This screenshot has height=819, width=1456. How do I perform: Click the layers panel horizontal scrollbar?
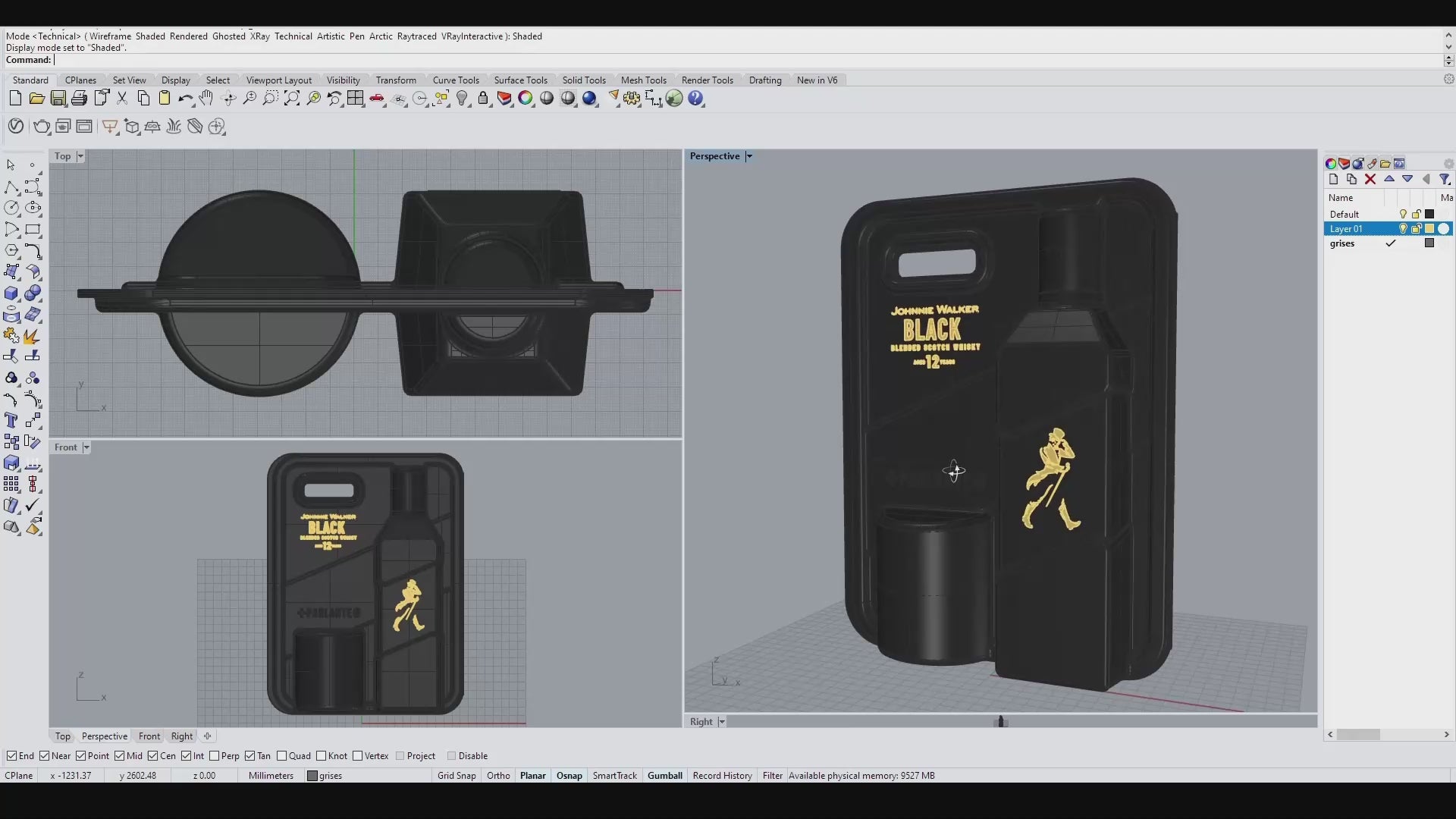(x=1388, y=735)
